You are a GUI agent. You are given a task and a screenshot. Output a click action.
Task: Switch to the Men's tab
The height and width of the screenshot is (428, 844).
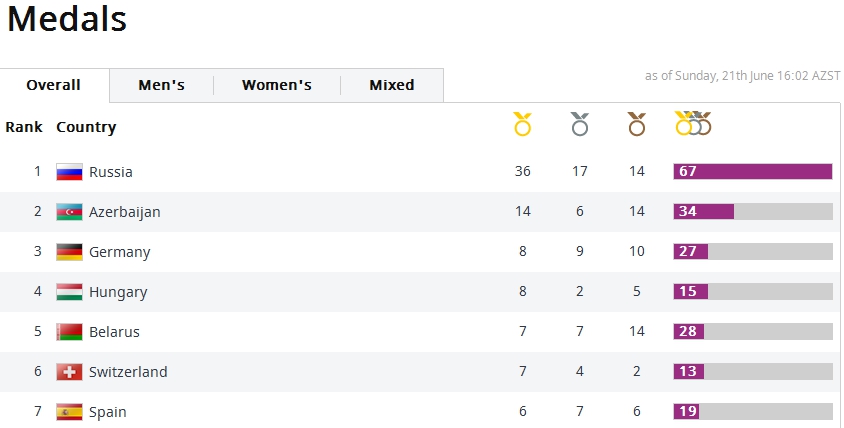(161, 85)
